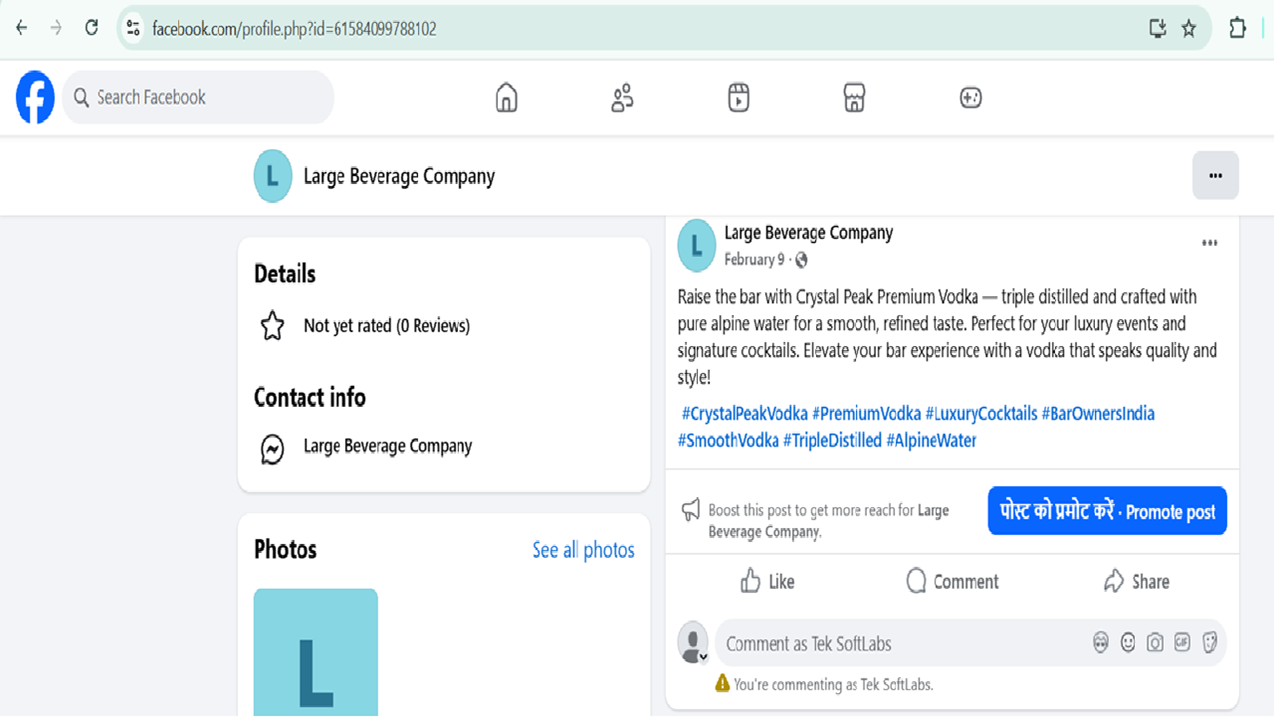The image size is (1280, 720).
Task: Click the install app icon in address bar
Action: coord(1157,28)
